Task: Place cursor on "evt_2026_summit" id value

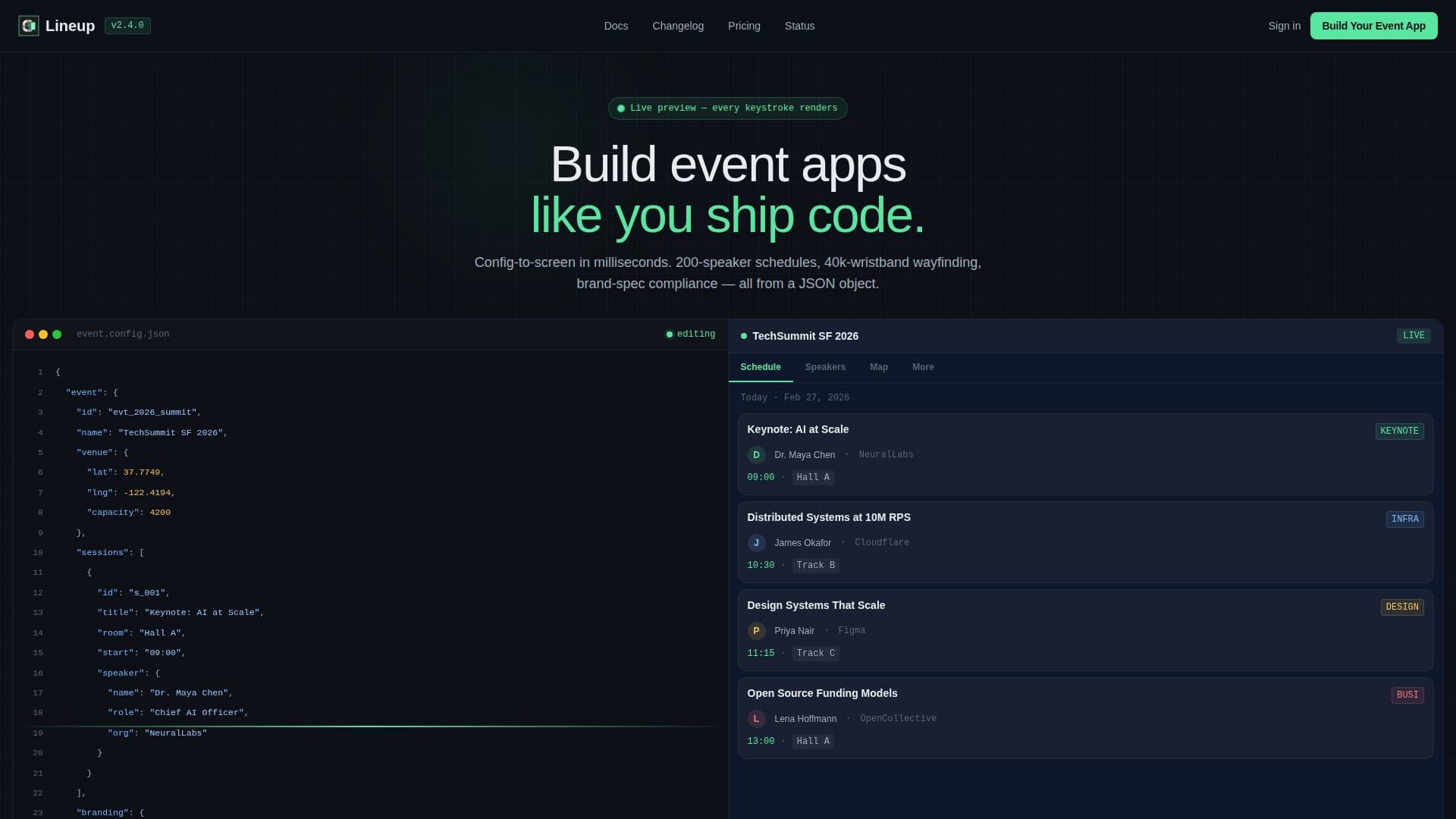Action: (152, 413)
